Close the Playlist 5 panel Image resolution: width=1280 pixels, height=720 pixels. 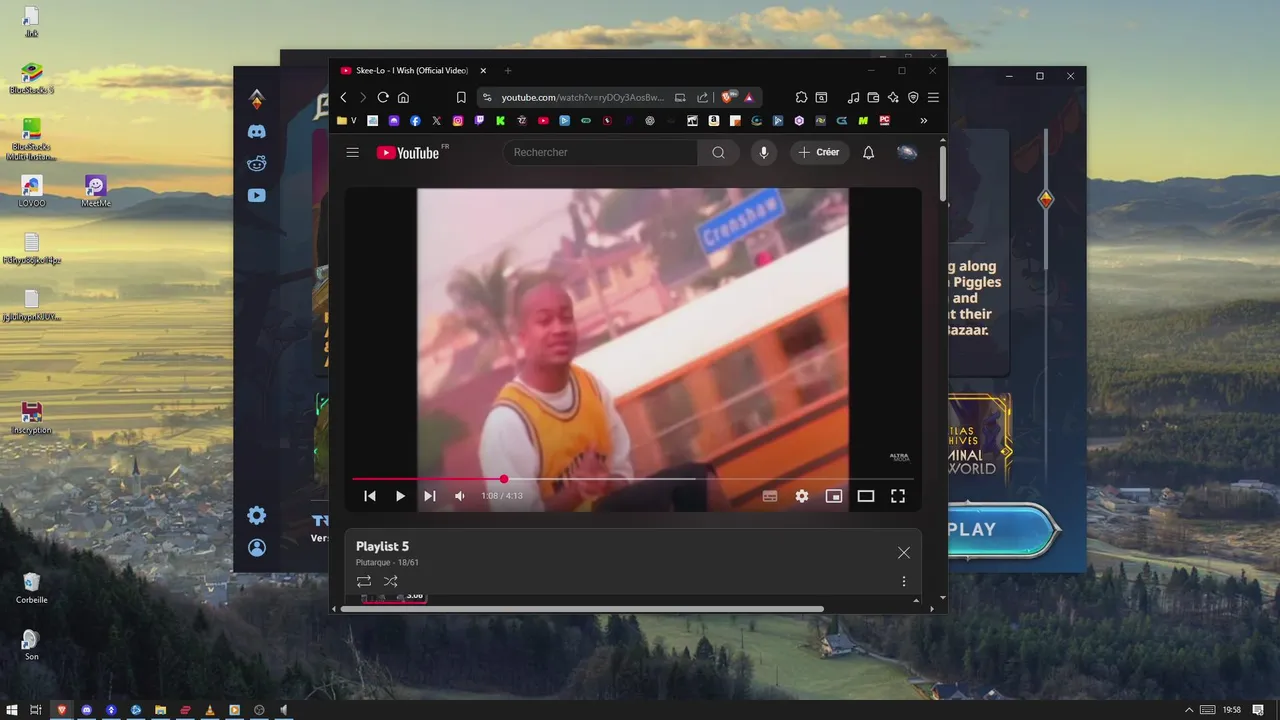coord(904,553)
